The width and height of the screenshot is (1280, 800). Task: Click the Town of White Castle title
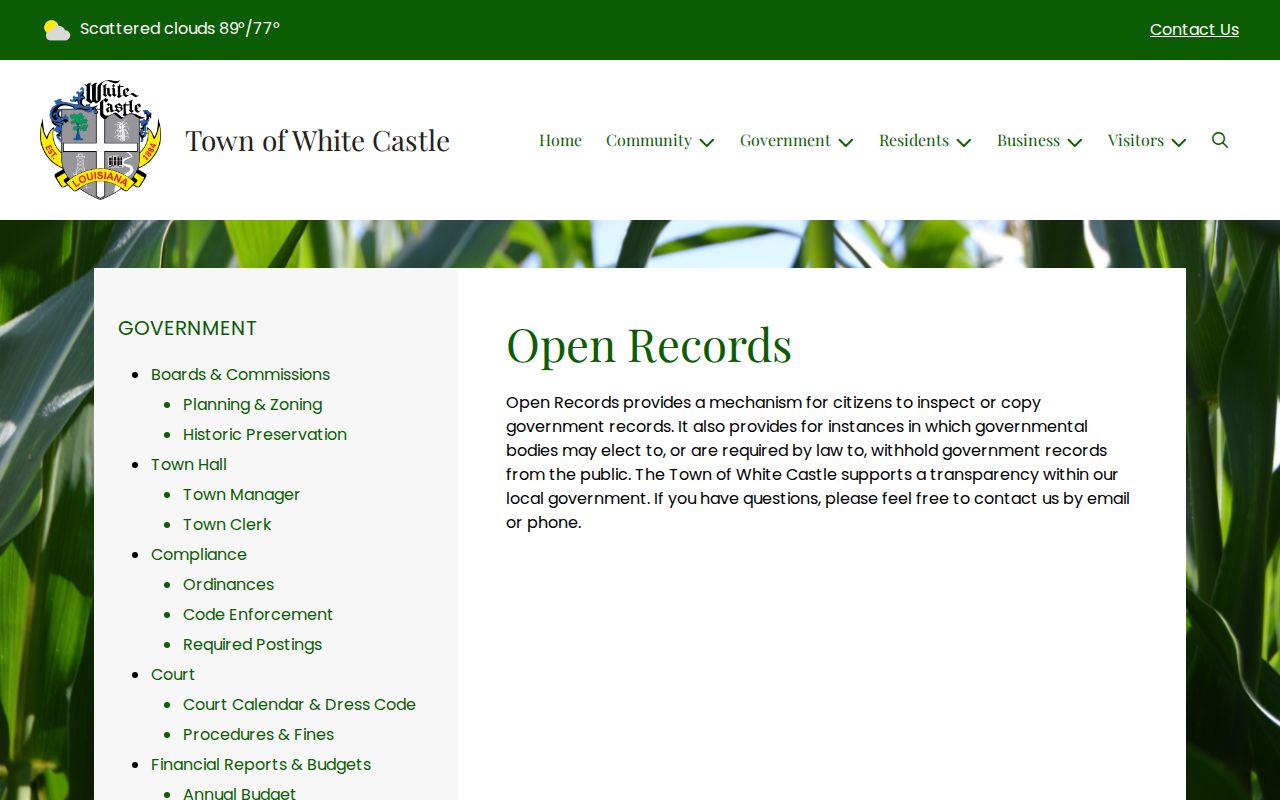318,140
